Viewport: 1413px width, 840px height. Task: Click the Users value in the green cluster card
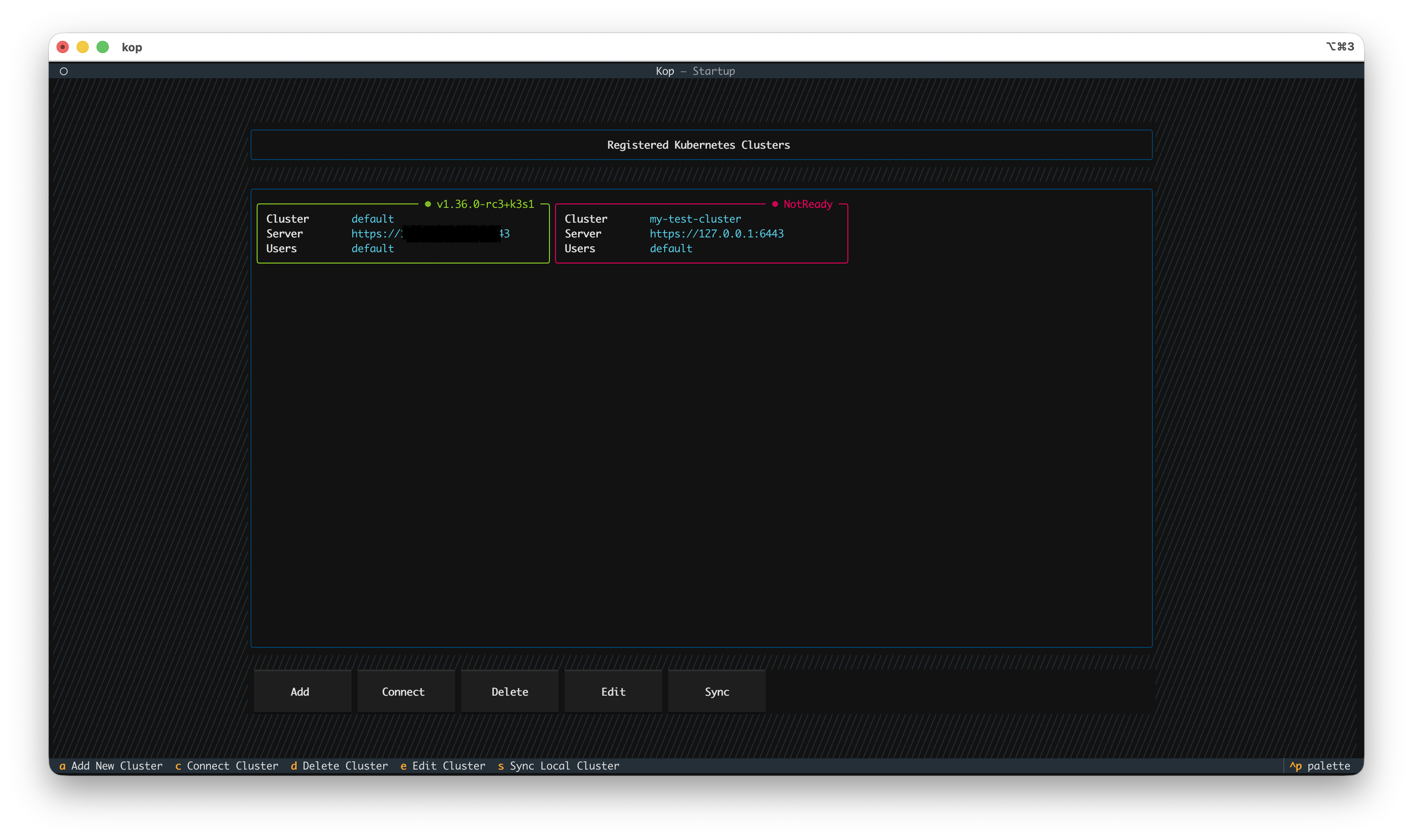coord(372,249)
